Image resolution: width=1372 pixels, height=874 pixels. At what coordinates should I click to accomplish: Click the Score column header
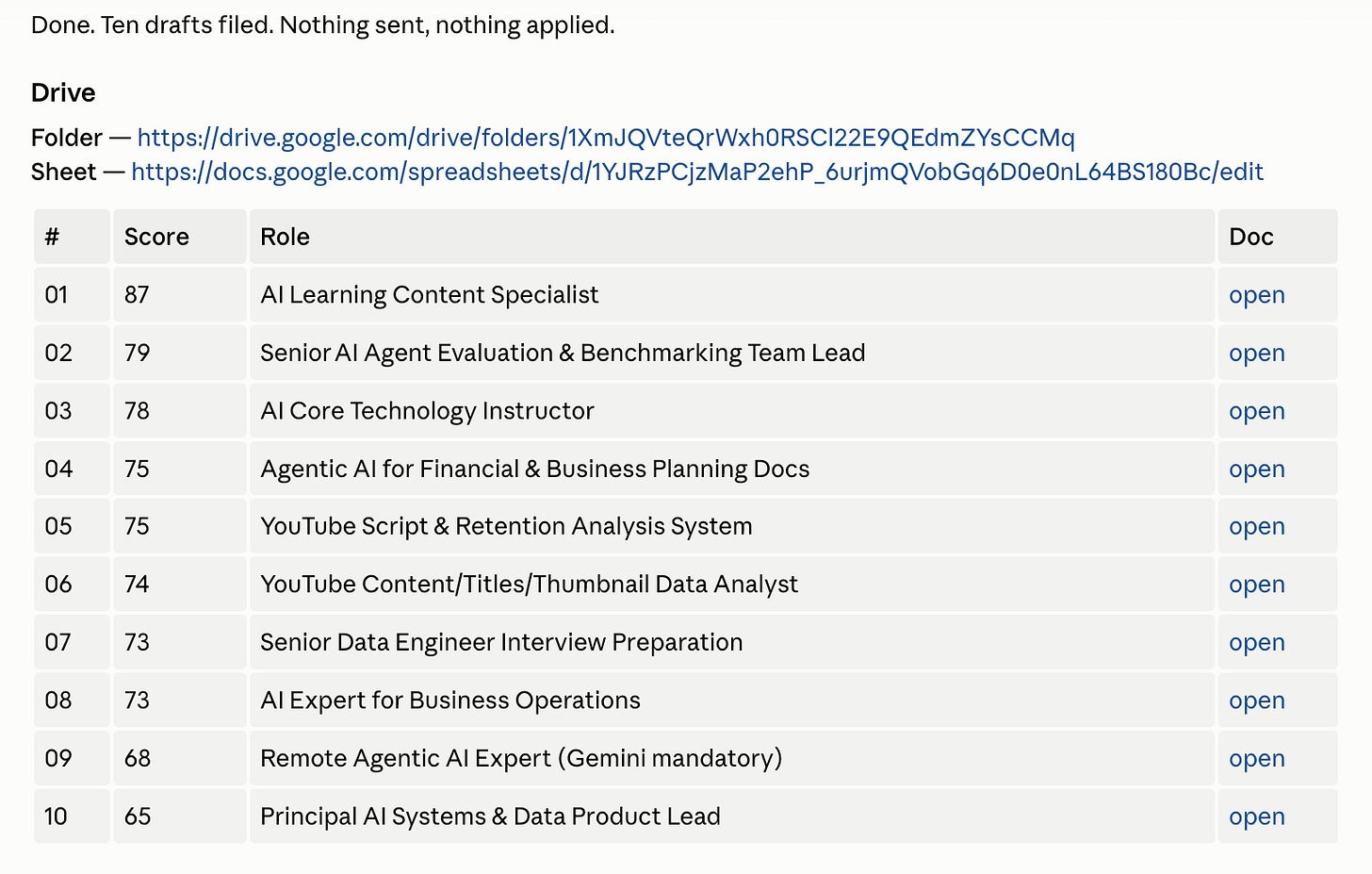(180, 237)
